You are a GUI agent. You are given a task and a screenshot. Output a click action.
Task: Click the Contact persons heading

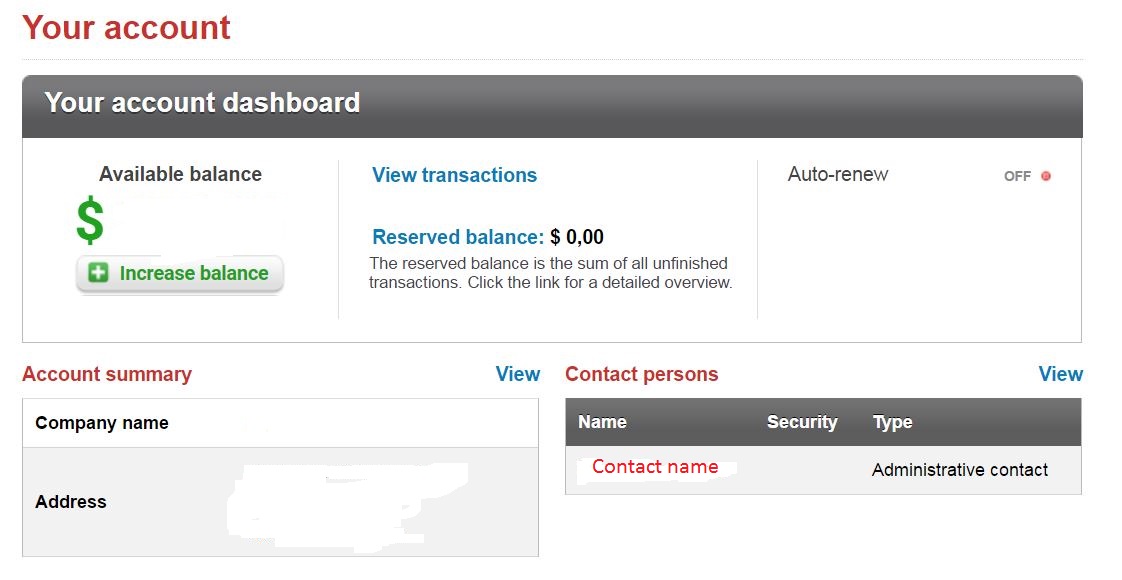pyautogui.click(x=642, y=374)
